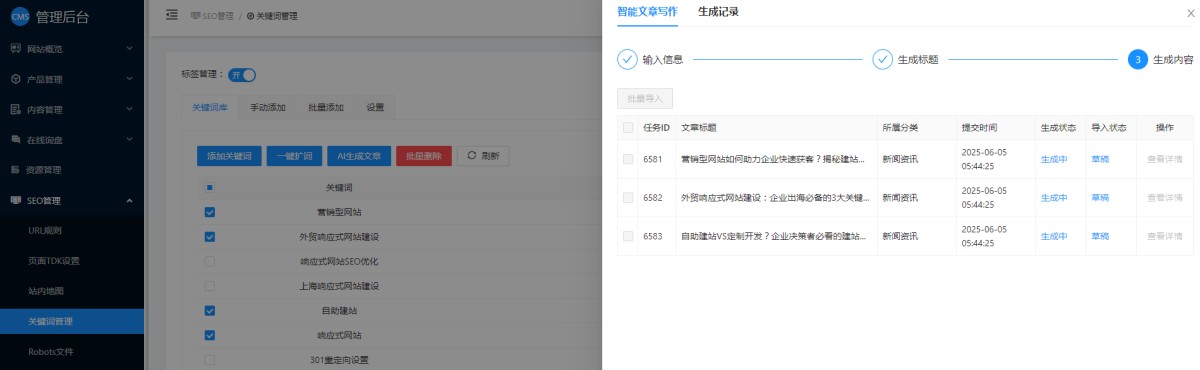Click the completed 输入信息 step checkmark icon
The image size is (1200, 370).
click(x=627, y=59)
